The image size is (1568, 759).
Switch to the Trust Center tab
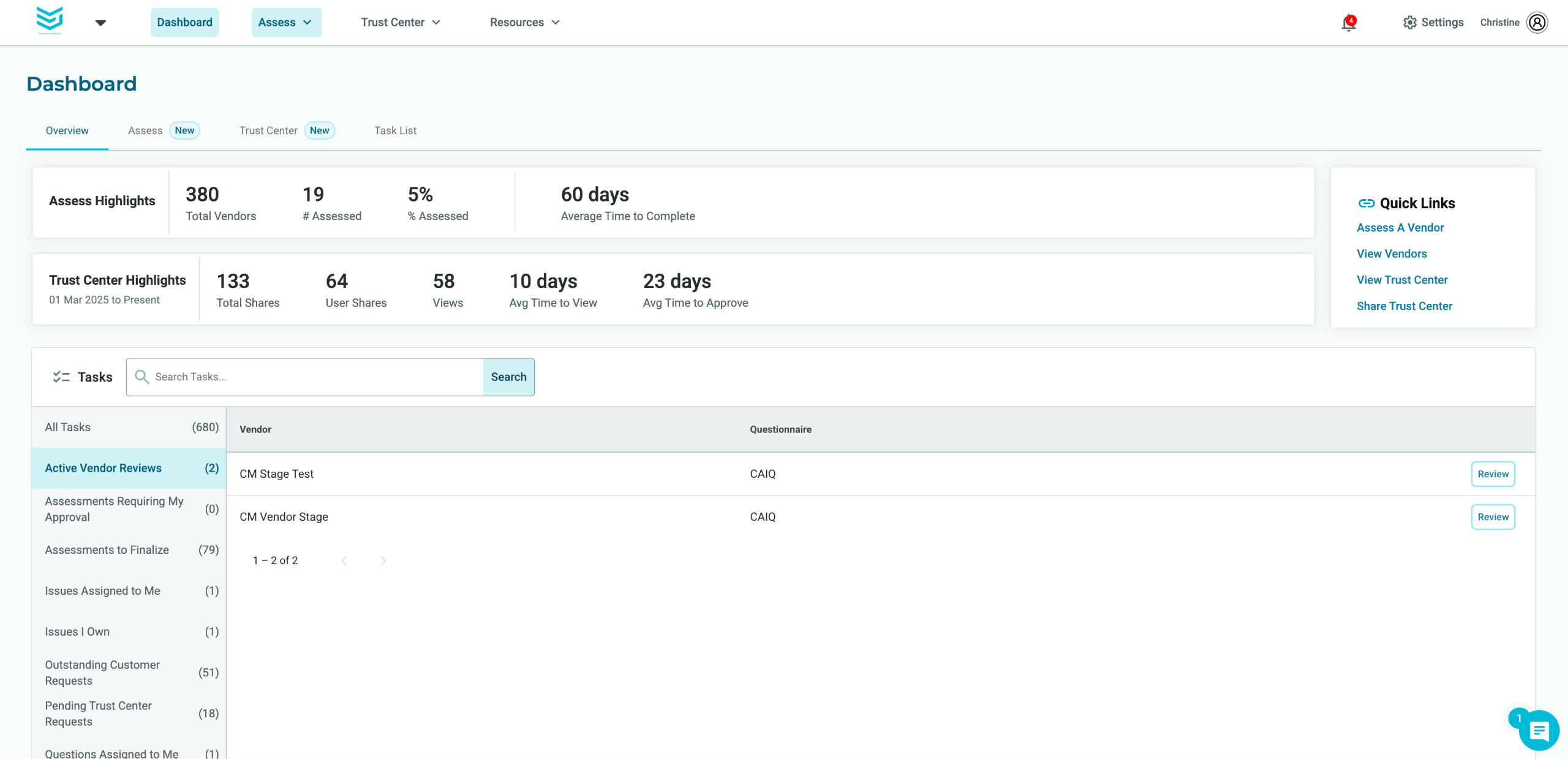pos(268,130)
